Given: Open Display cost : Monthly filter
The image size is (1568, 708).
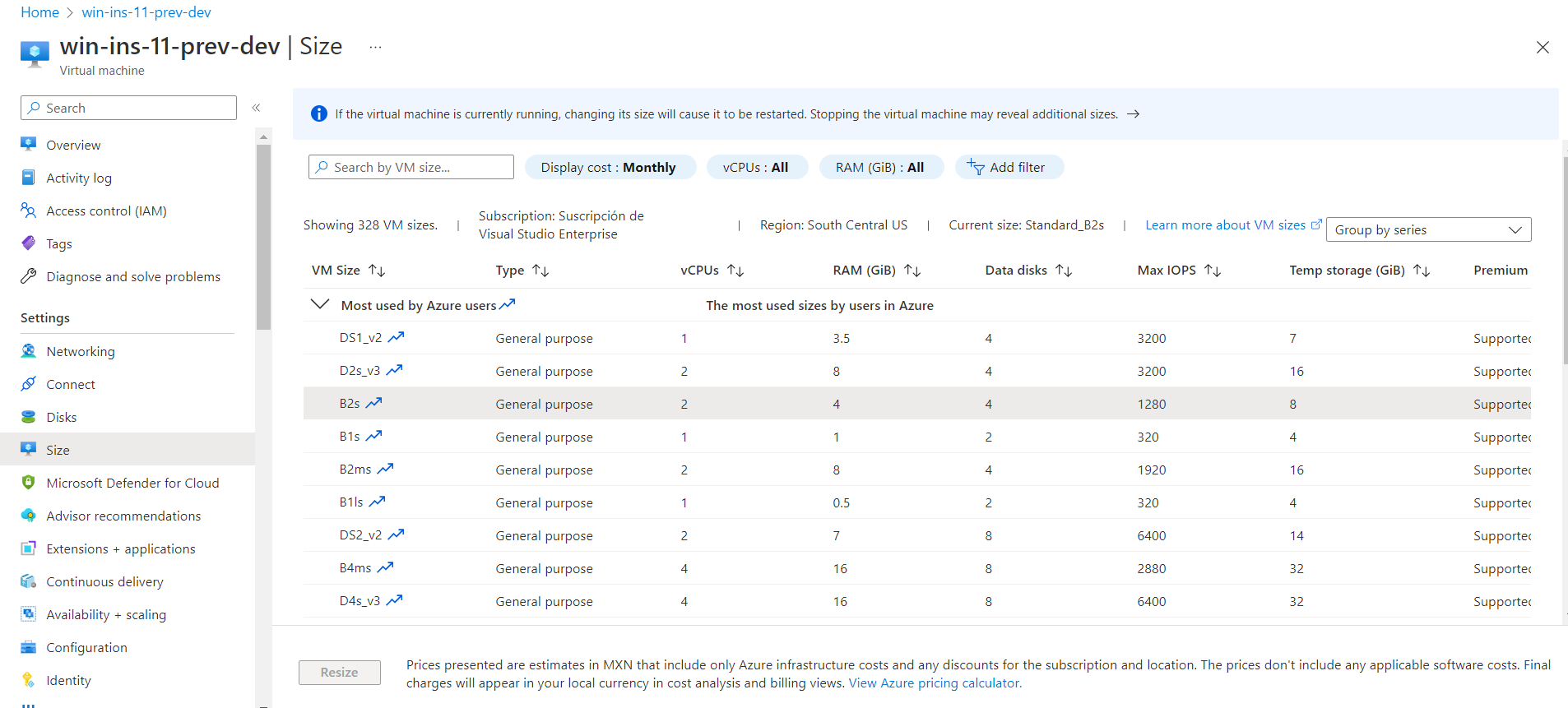Looking at the screenshot, I should pos(610,167).
